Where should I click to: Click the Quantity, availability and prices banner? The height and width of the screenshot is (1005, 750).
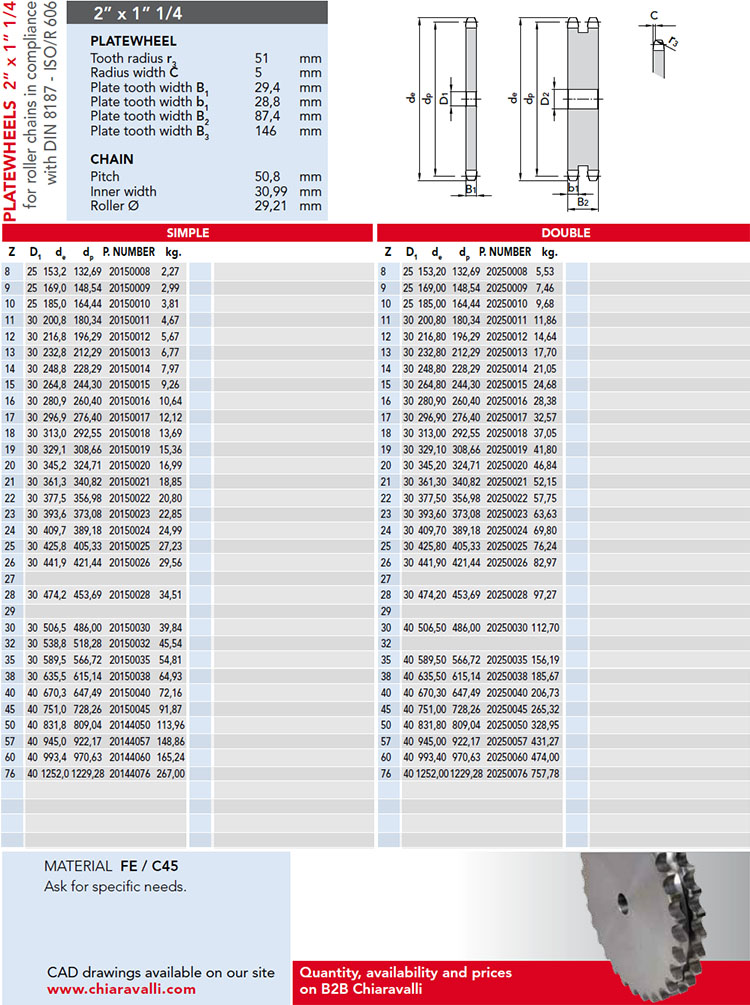(x=406, y=981)
